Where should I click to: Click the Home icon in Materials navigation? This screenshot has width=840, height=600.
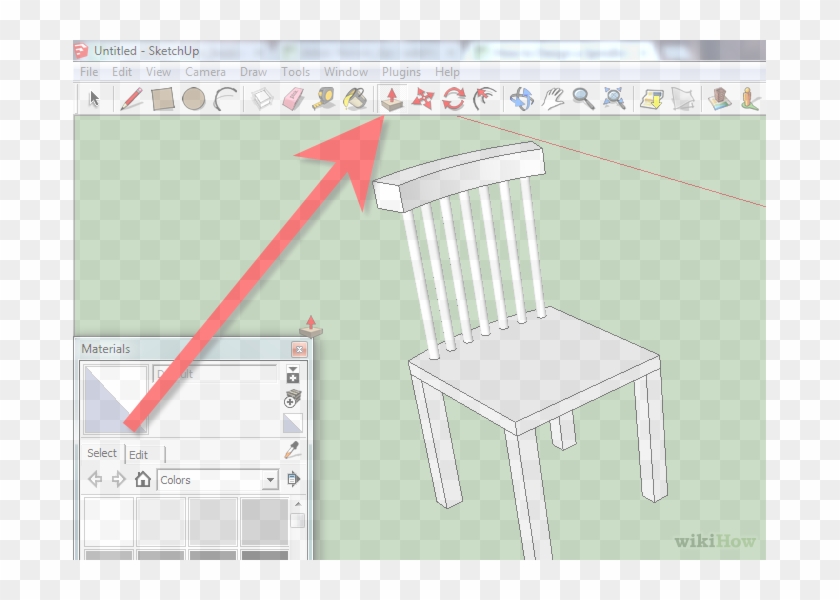143,480
